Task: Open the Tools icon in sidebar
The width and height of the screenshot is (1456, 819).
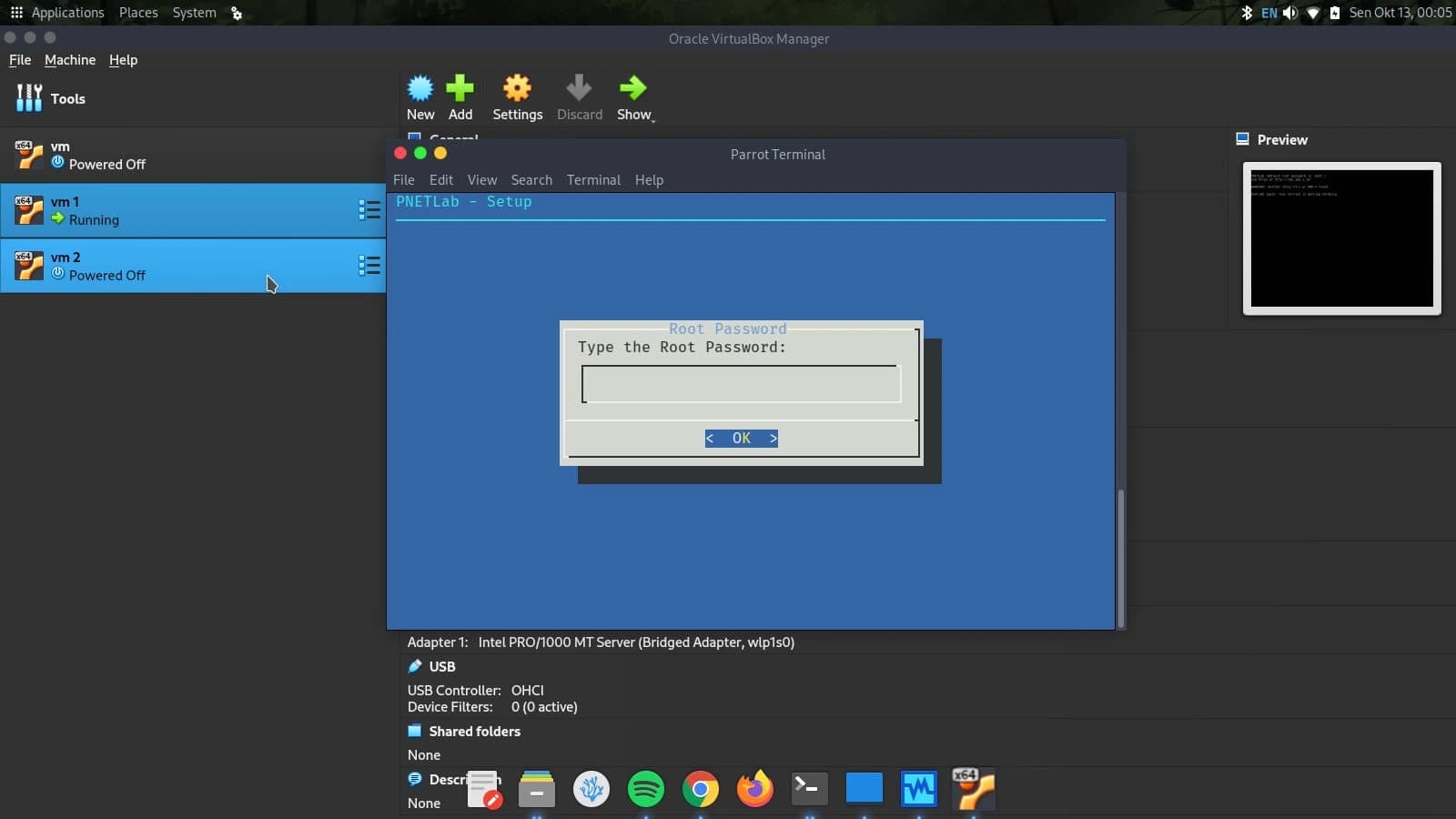Action: coord(29,98)
